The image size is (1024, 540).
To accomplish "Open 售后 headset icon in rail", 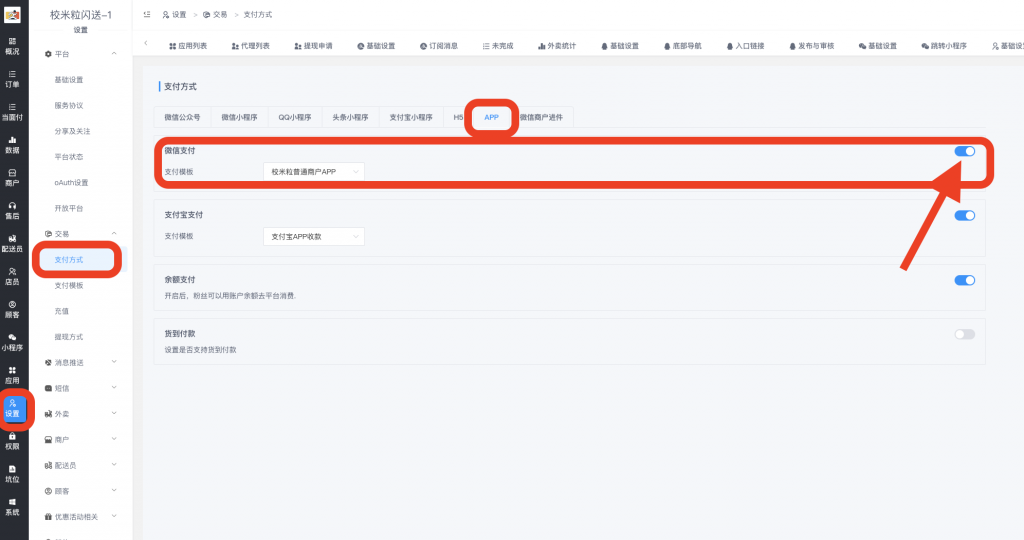I will click(12, 211).
